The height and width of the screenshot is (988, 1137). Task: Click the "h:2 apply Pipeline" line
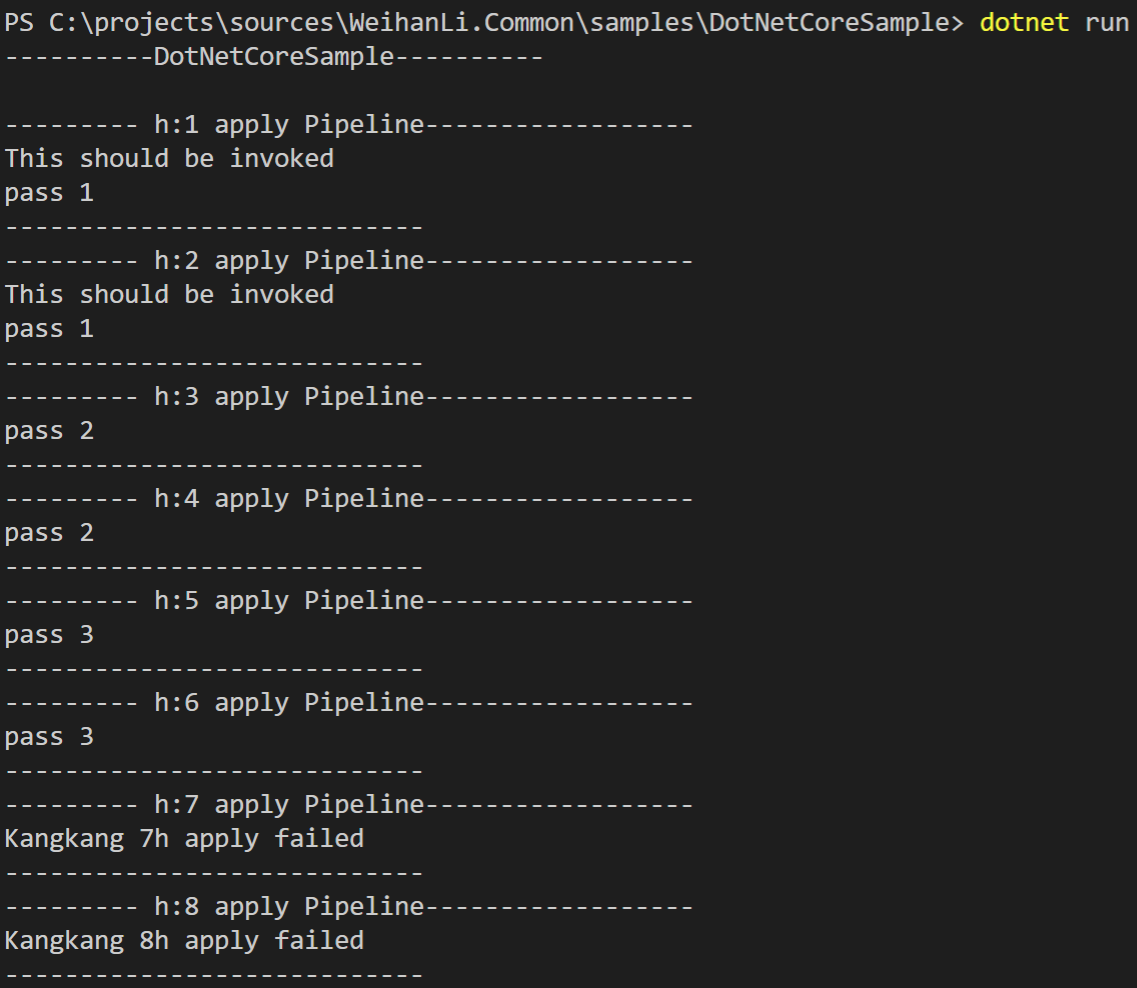(x=289, y=261)
